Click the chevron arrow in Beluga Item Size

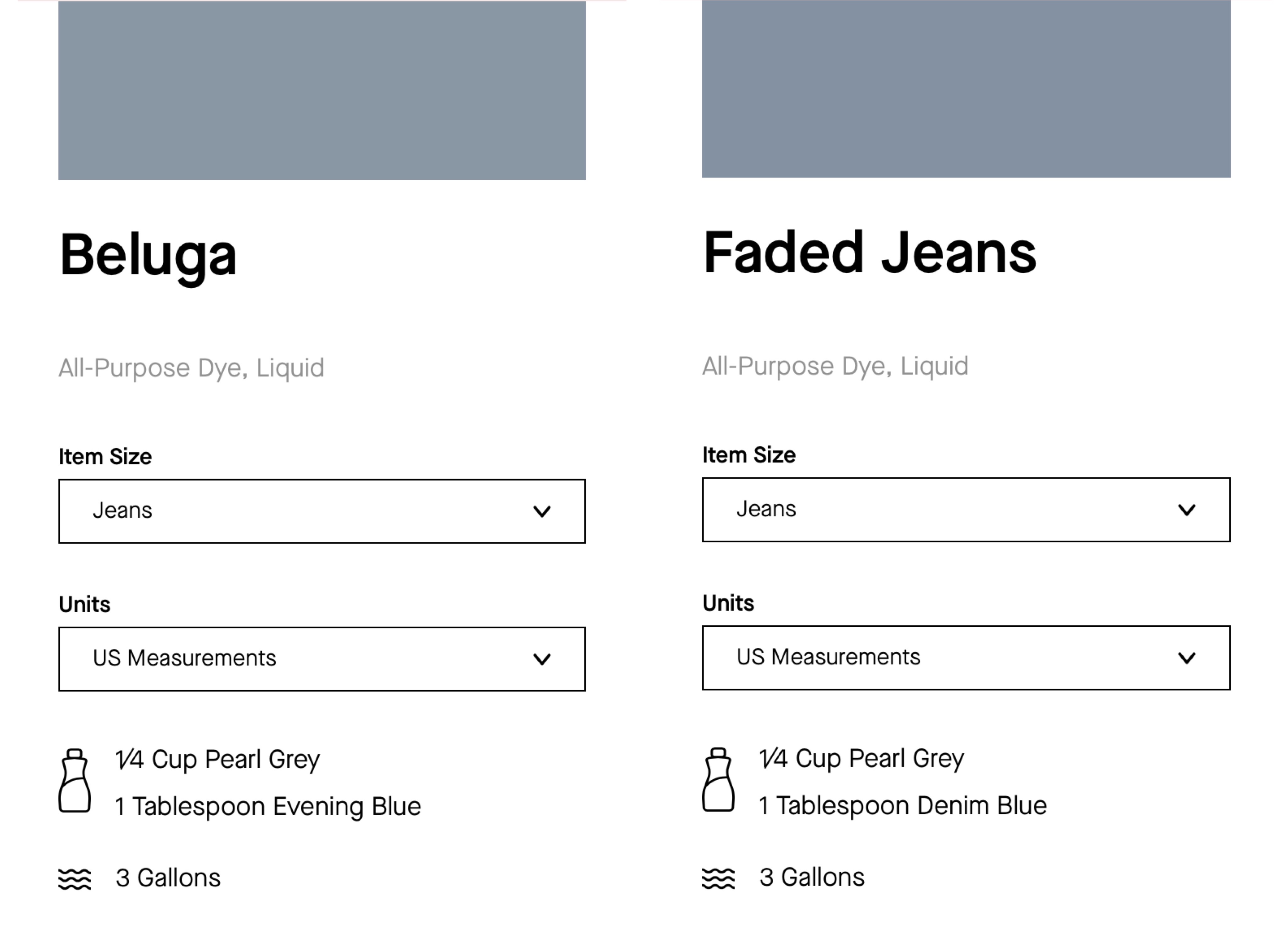tap(542, 511)
